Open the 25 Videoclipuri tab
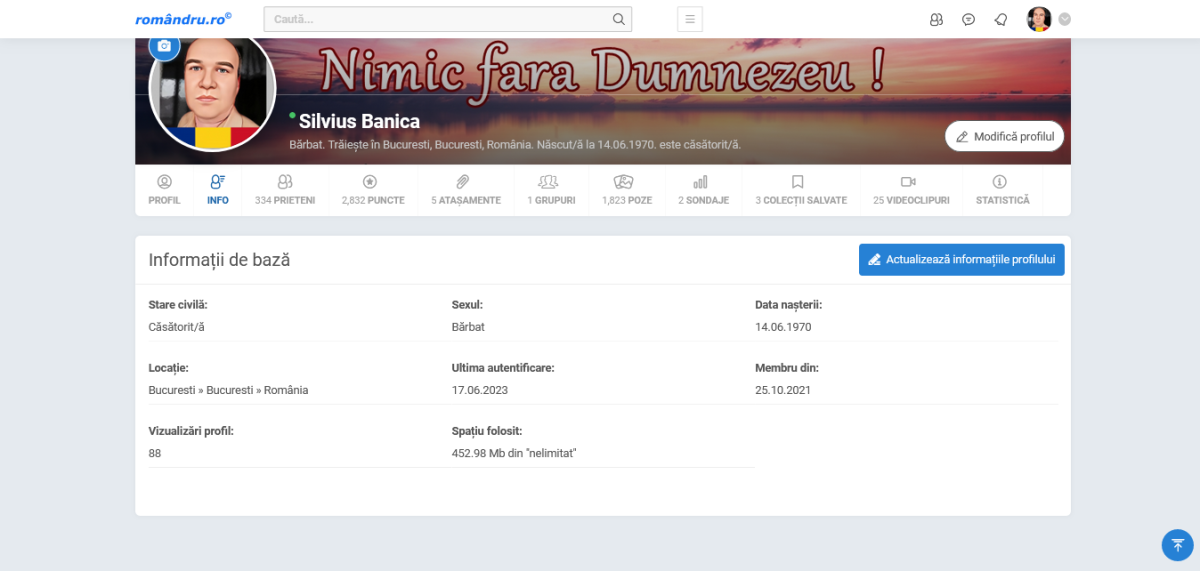 (x=910, y=190)
